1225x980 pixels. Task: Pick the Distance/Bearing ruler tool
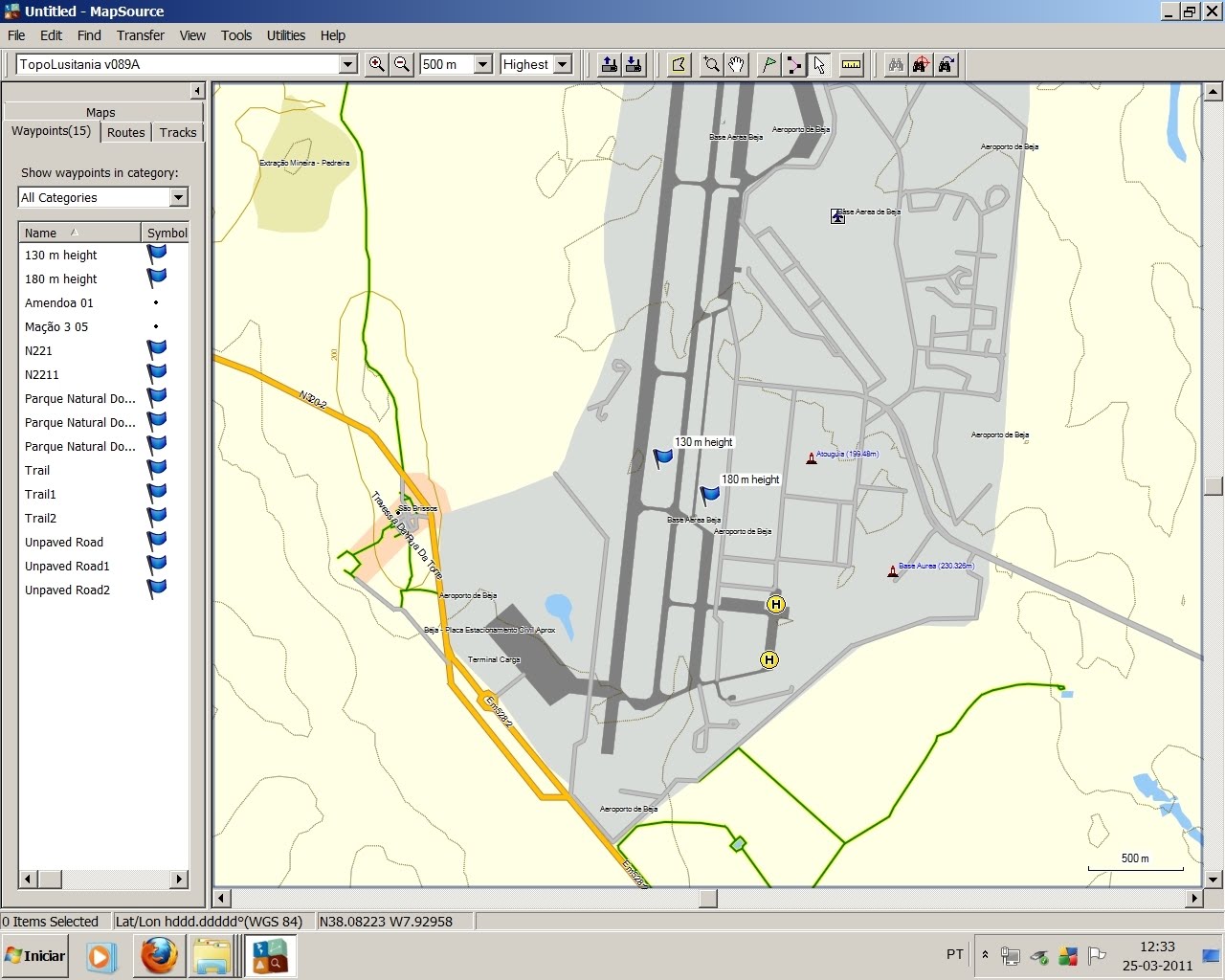click(851, 64)
